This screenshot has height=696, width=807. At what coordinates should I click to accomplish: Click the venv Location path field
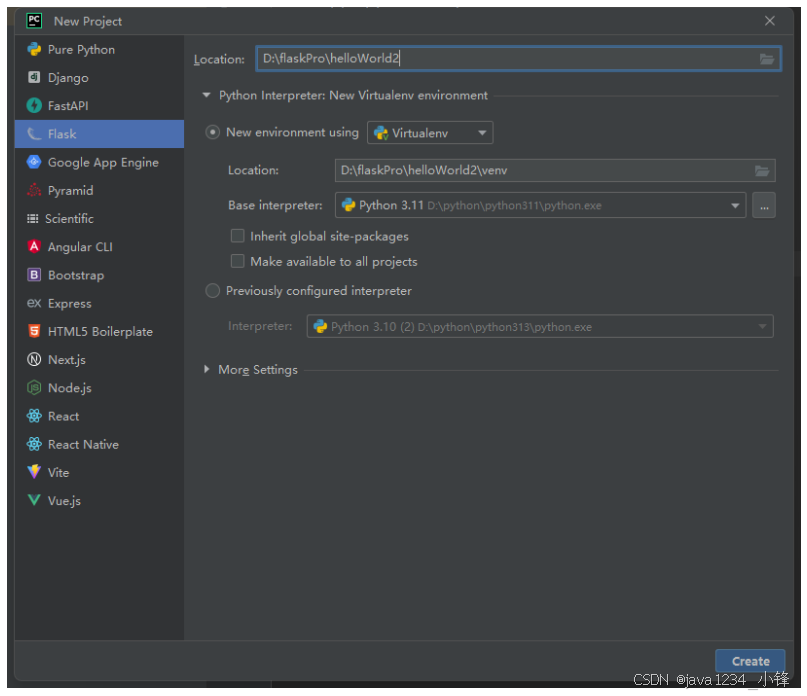point(555,170)
